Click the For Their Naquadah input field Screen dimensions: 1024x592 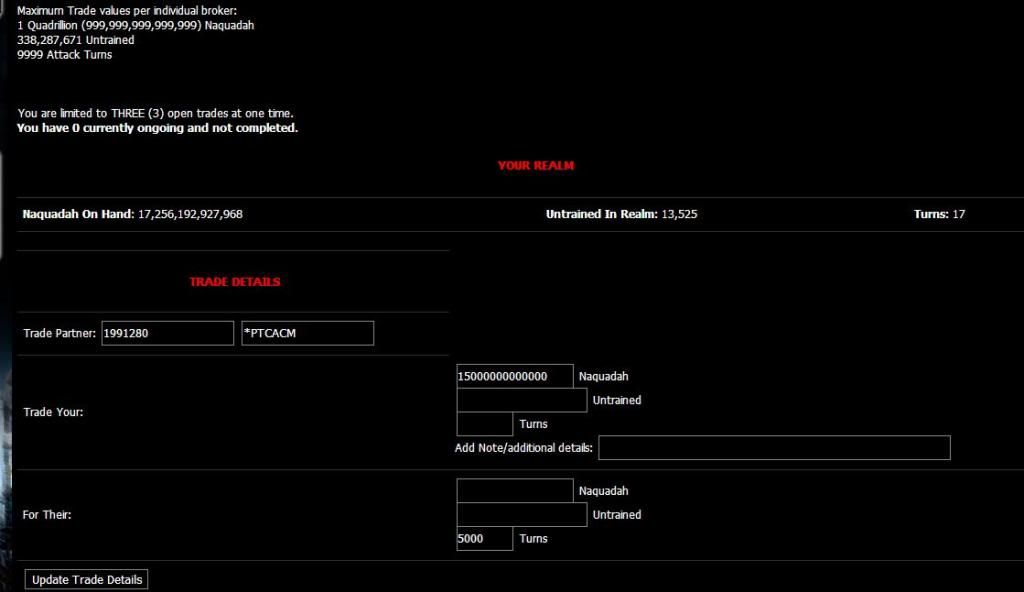(x=514, y=491)
